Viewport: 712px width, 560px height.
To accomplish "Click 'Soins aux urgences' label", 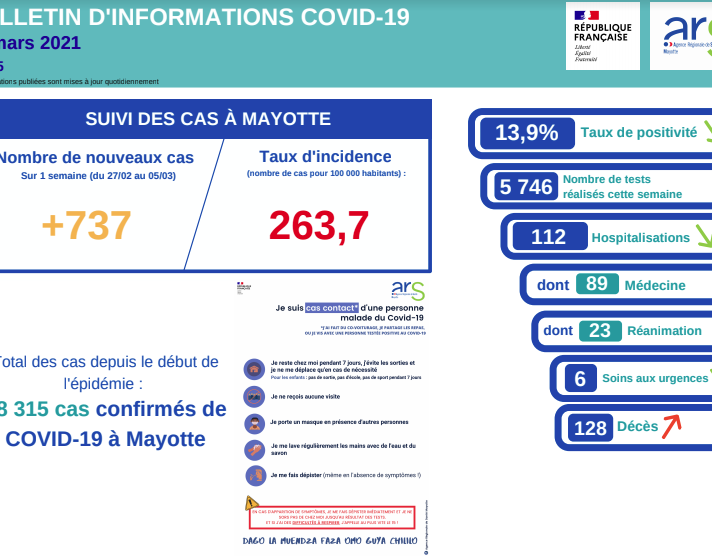I will click(x=655, y=378).
